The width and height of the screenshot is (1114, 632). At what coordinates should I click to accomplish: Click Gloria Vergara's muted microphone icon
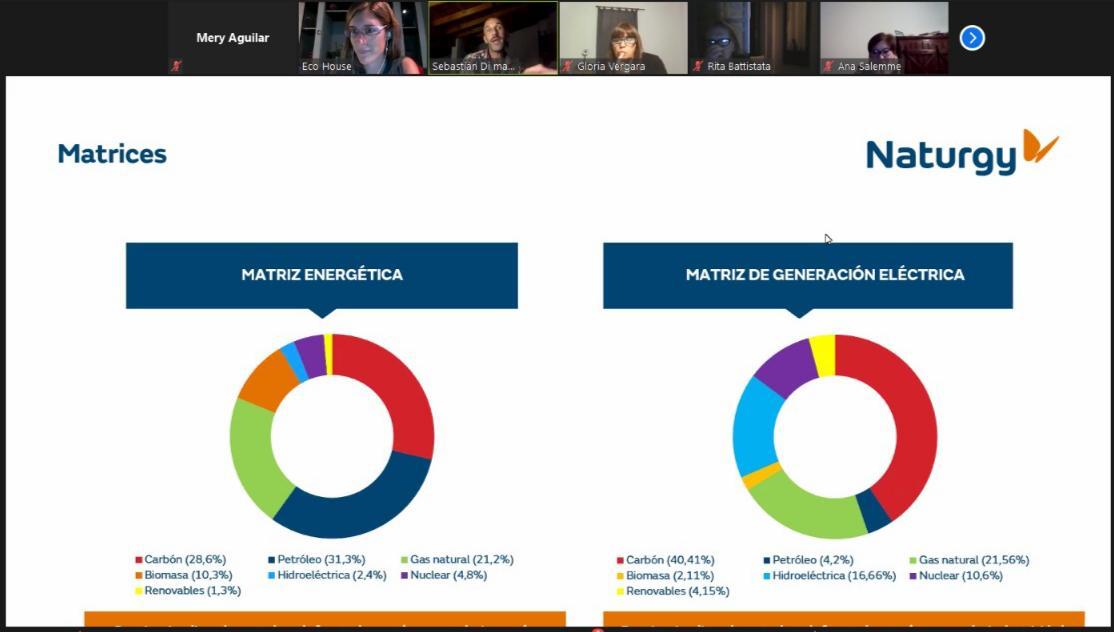(x=567, y=66)
